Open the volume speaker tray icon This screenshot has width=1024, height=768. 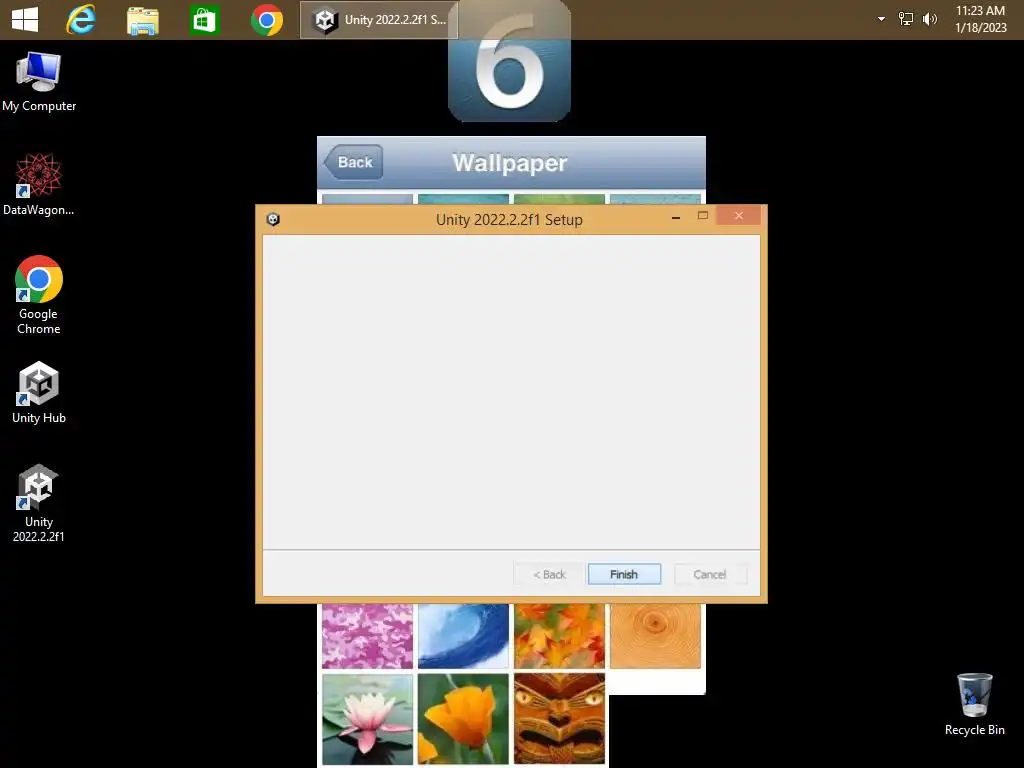[929, 19]
